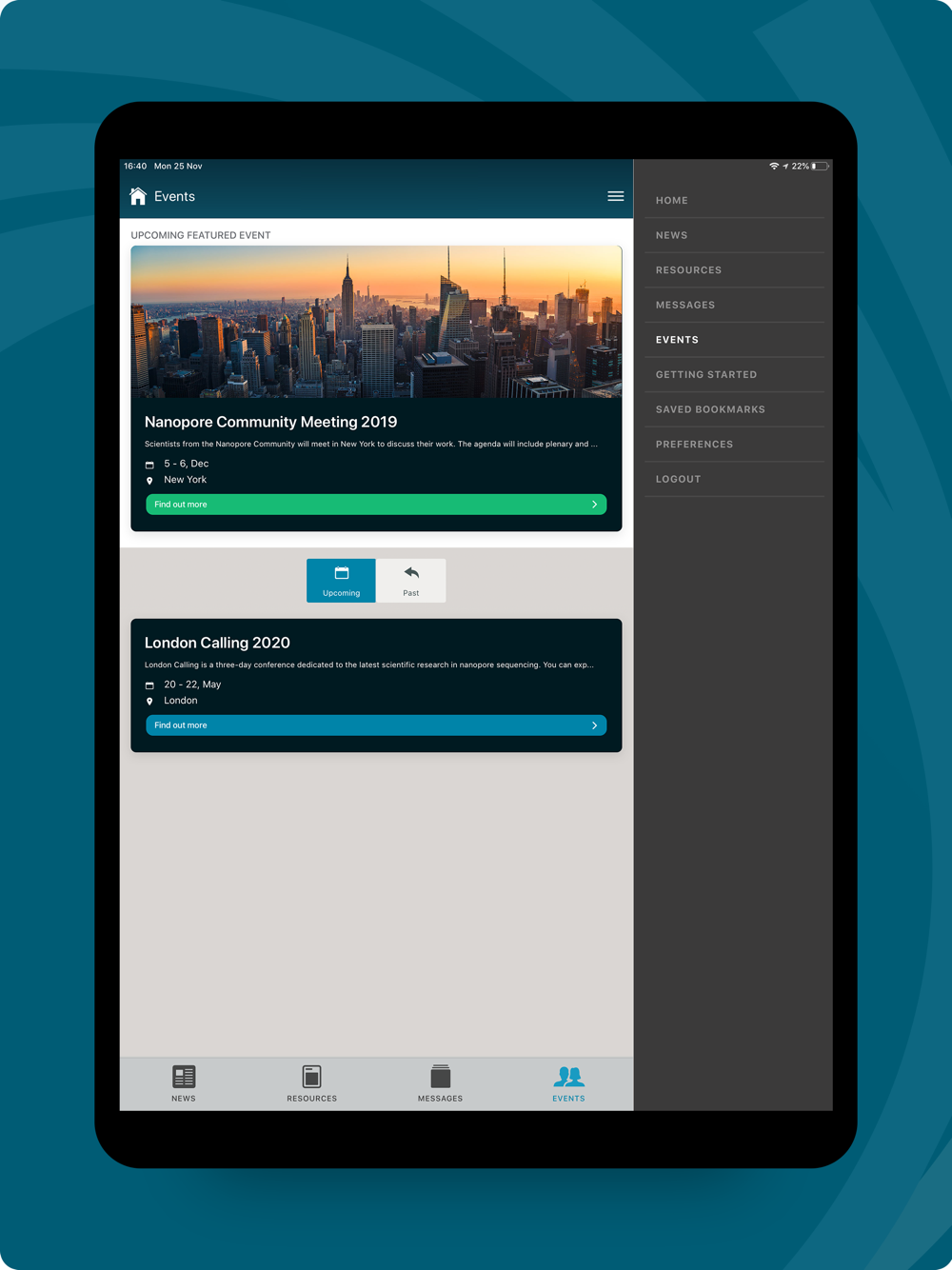Tap the 20 - 22, May date text
The width and height of the screenshot is (952, 1270).
[192, 685]
